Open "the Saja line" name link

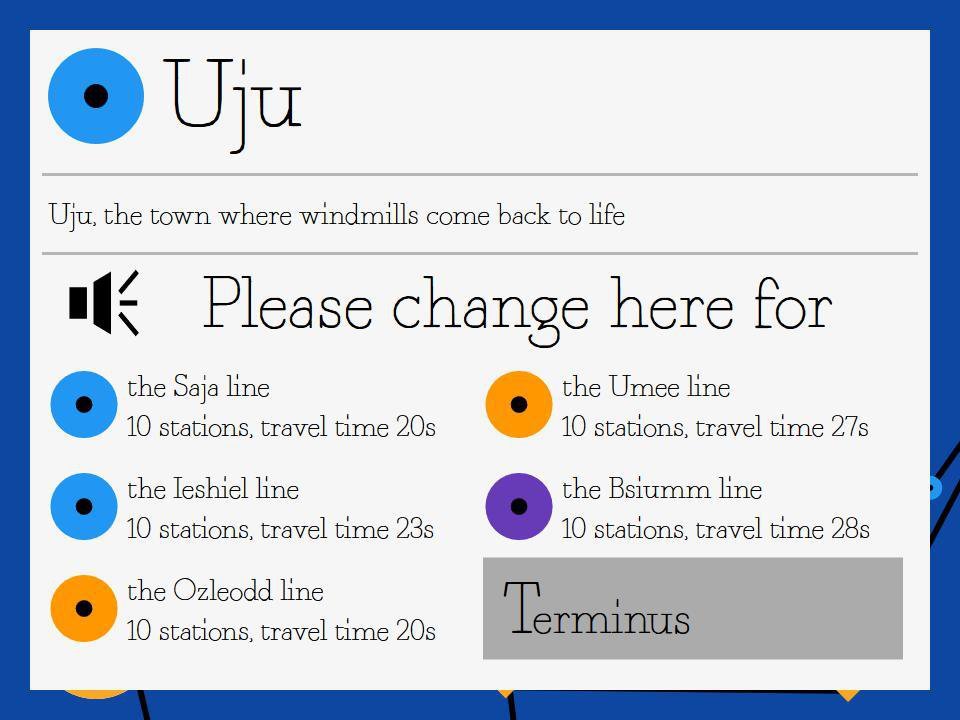(198, 387)
